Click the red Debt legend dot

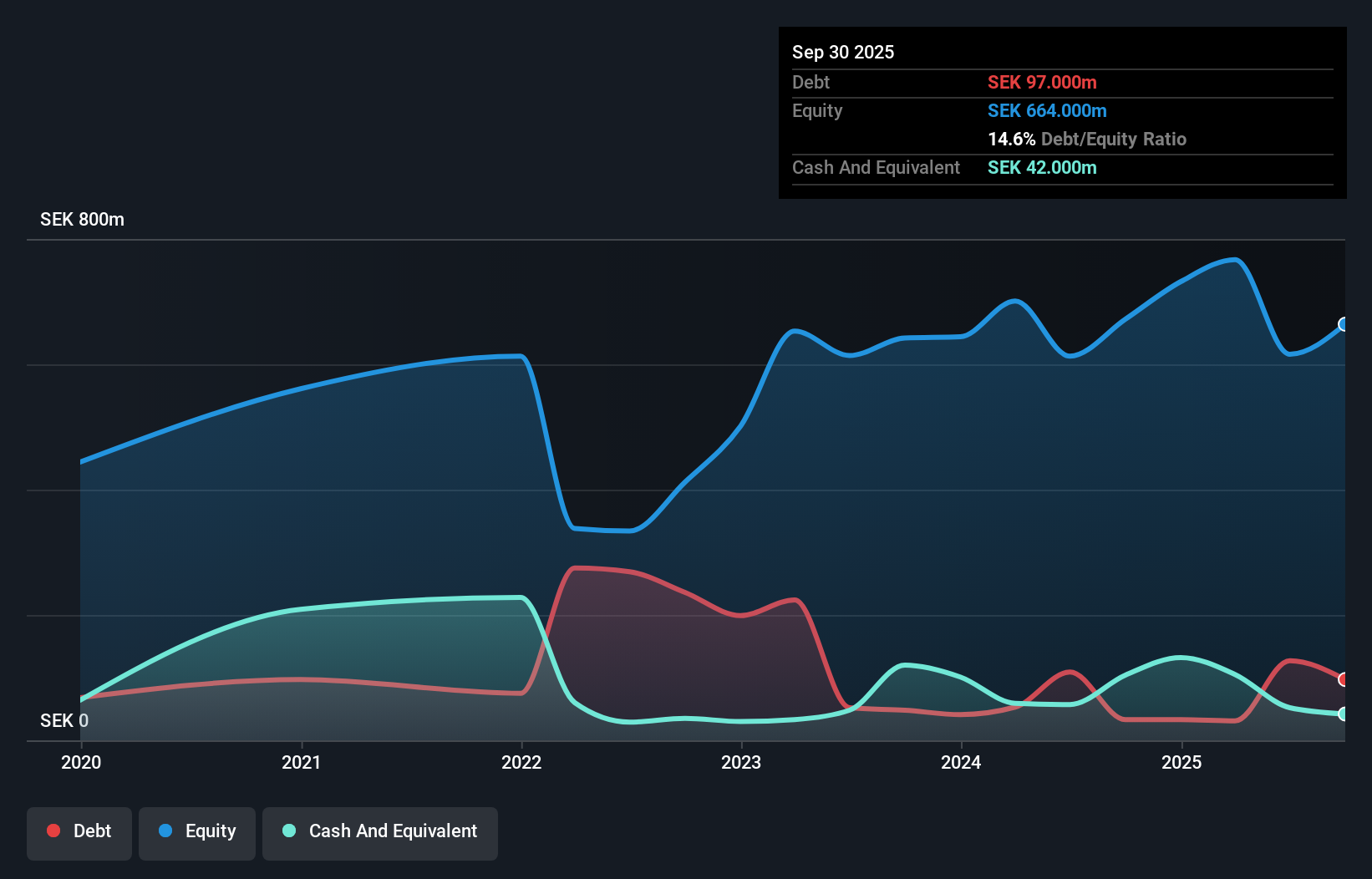click(53, 831)
